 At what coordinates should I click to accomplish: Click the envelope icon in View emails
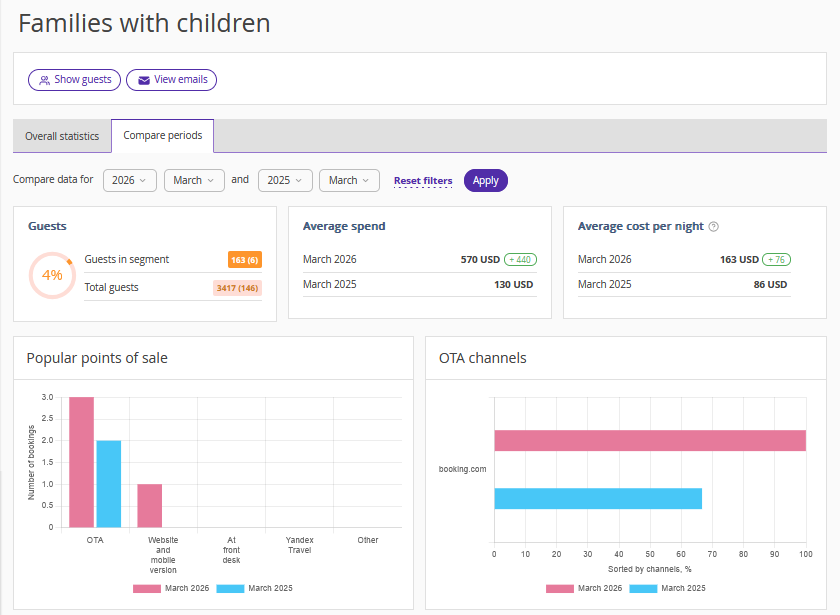tap(144, 80)
